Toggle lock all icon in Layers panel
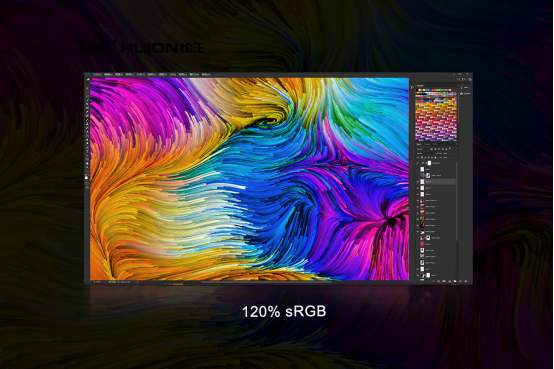 435,157
